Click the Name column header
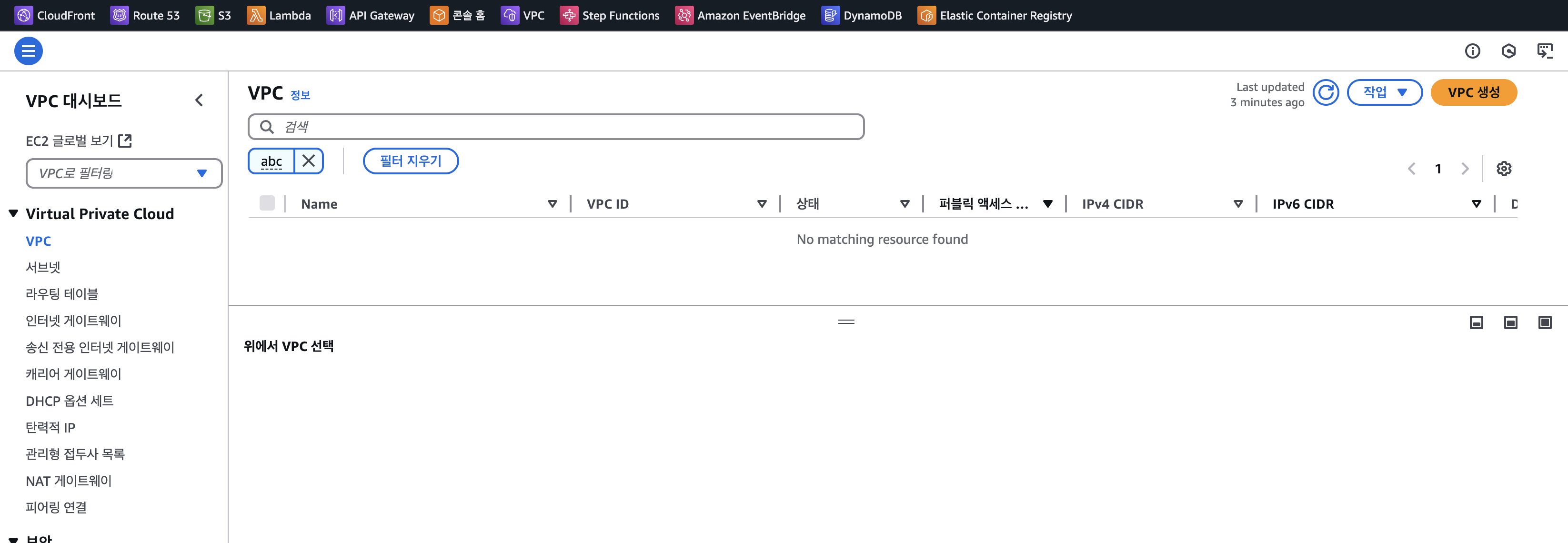 click(x=319, y=204)
